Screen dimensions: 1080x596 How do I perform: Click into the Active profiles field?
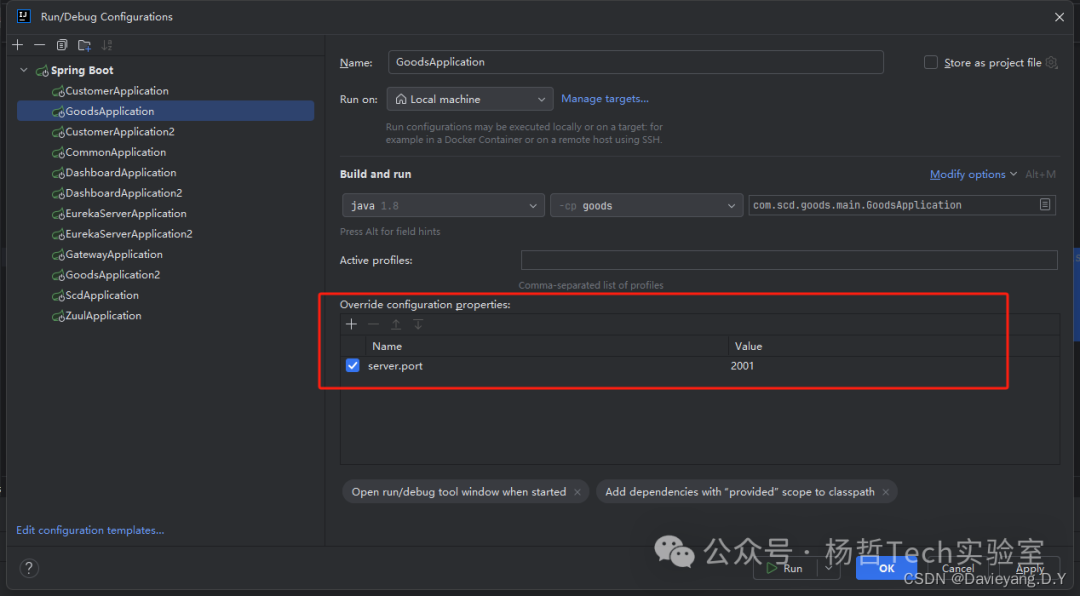(x=788, y=260)
